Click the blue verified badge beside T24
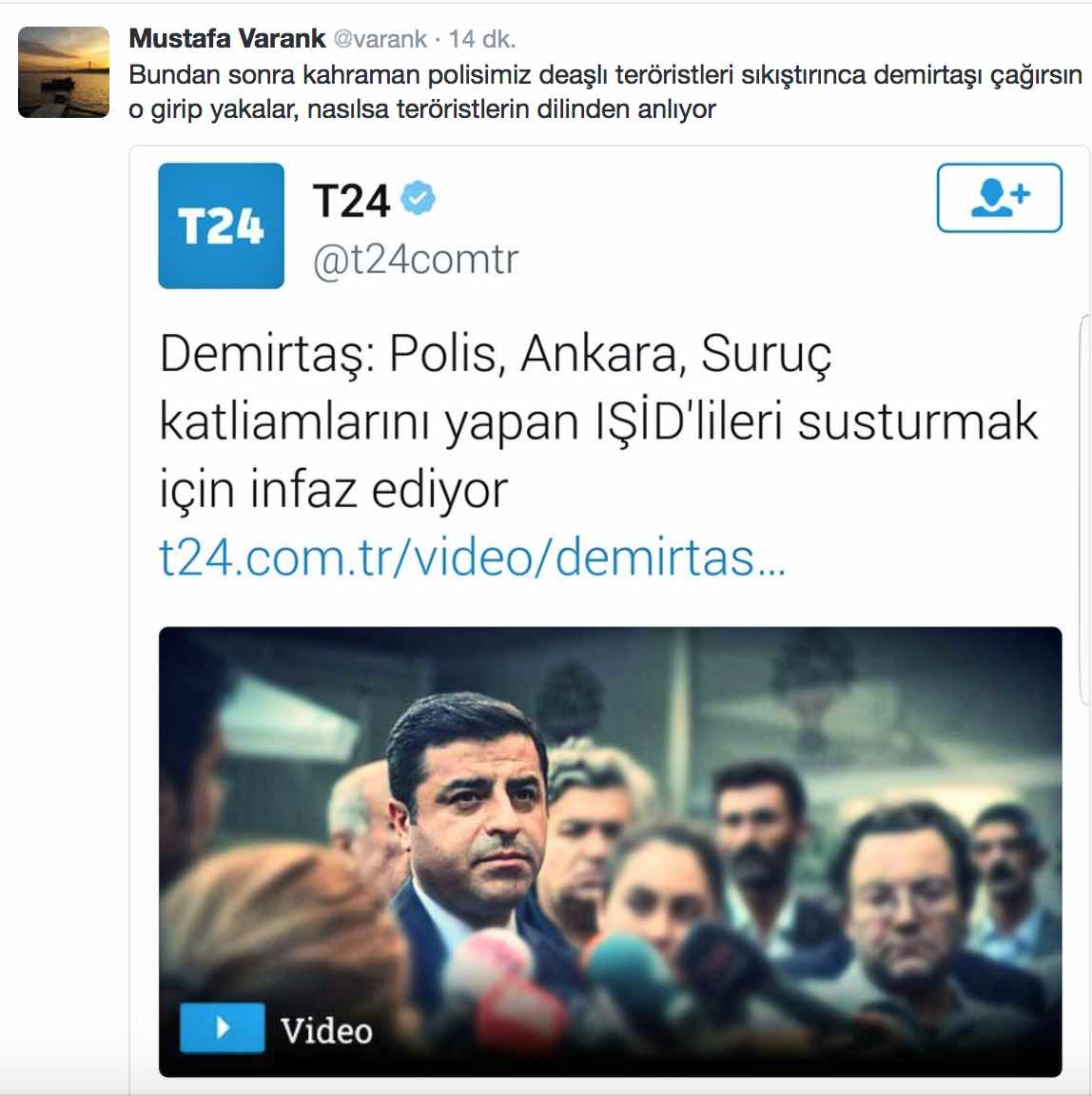Screen dimensions: 1092x1096 pos(418,198)
